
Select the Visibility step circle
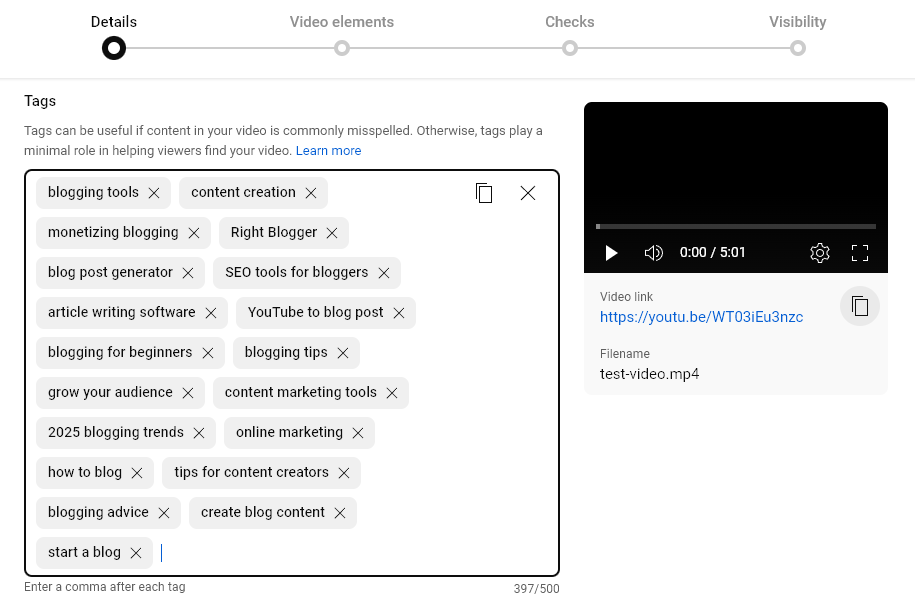click(798, 47)
